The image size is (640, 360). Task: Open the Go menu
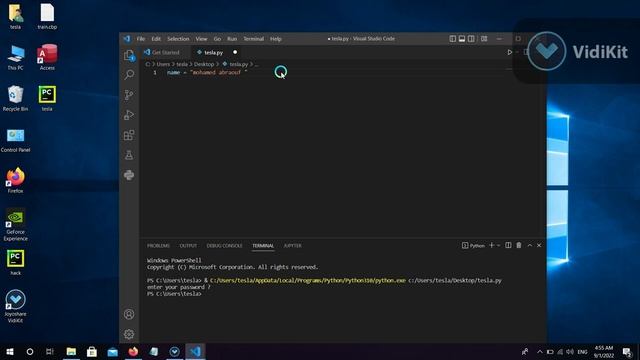pos(217,39)
